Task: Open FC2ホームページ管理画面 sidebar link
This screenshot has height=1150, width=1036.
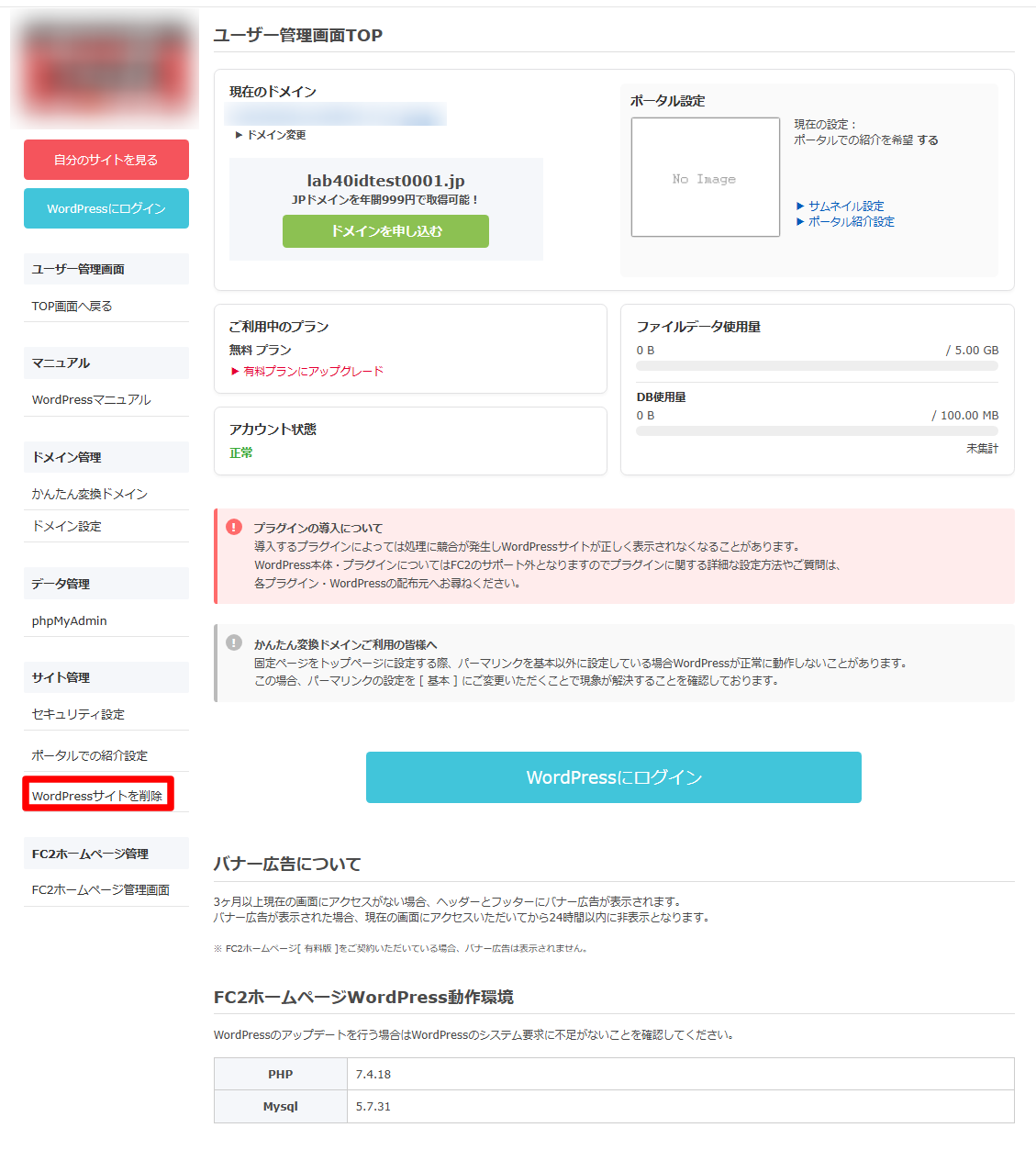Action: coord(100,890)
